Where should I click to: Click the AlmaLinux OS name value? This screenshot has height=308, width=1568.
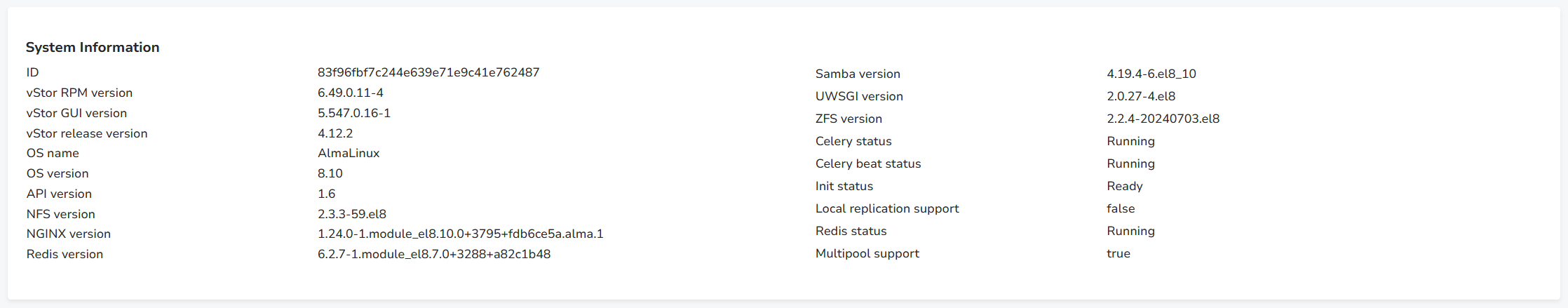tap(348, 153)
